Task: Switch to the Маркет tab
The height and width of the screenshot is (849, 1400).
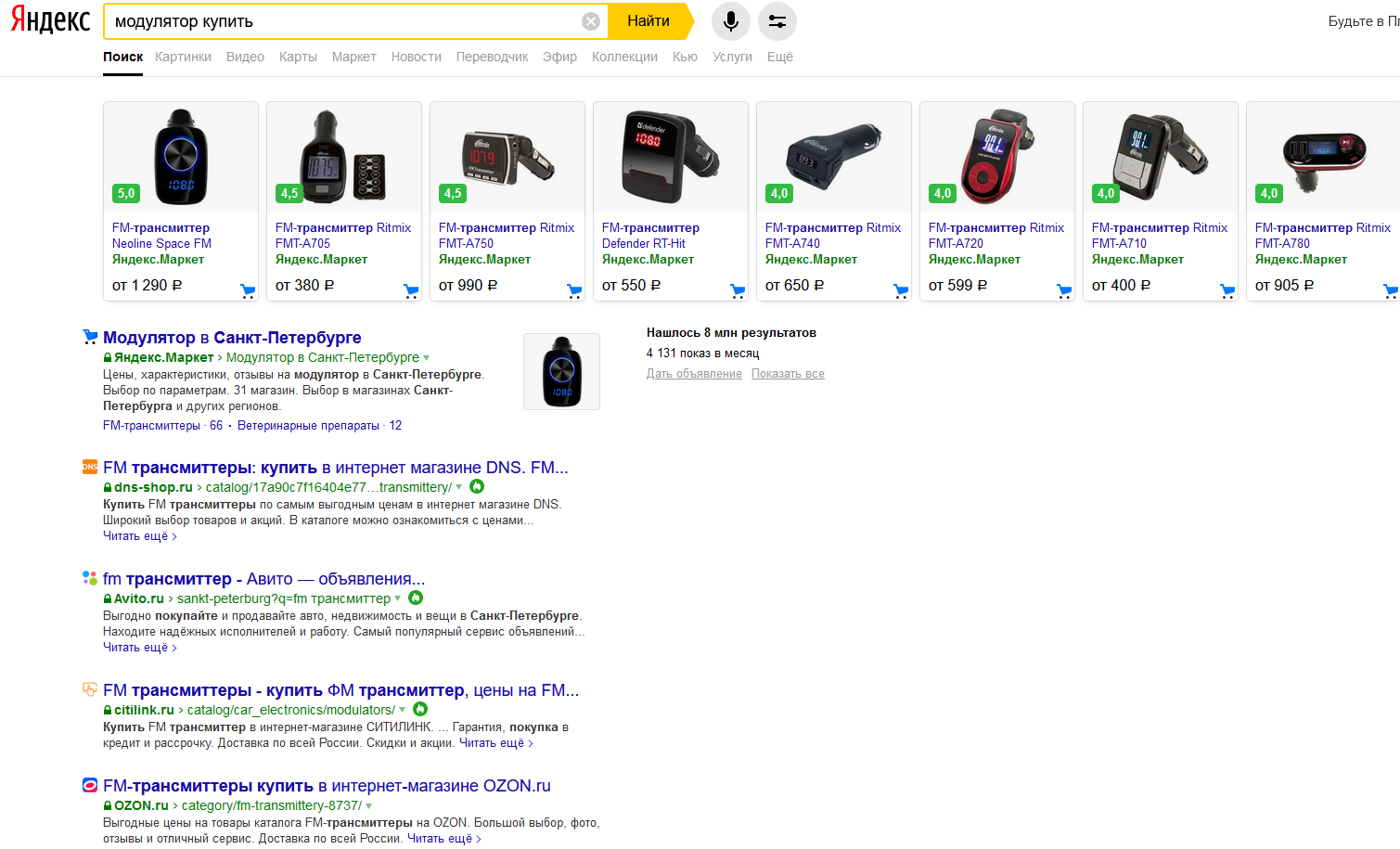Action: point(354,57)
